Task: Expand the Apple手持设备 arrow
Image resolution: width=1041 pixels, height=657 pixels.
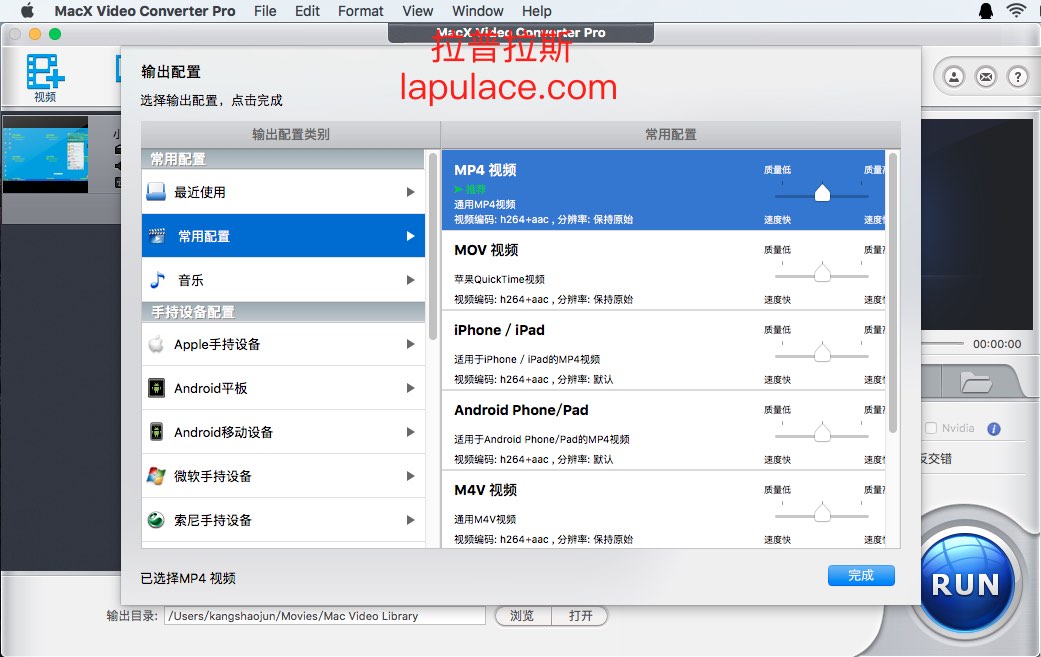Action: pos(410,344)
